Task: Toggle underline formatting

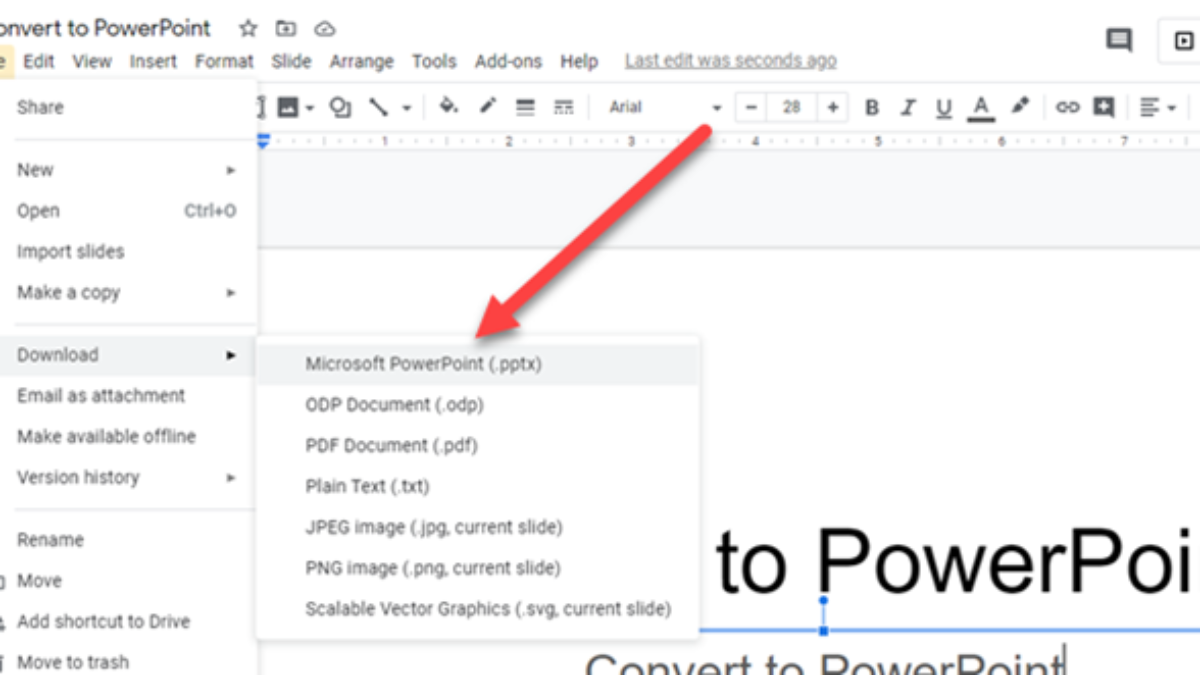Action: [x=944, y=107]
